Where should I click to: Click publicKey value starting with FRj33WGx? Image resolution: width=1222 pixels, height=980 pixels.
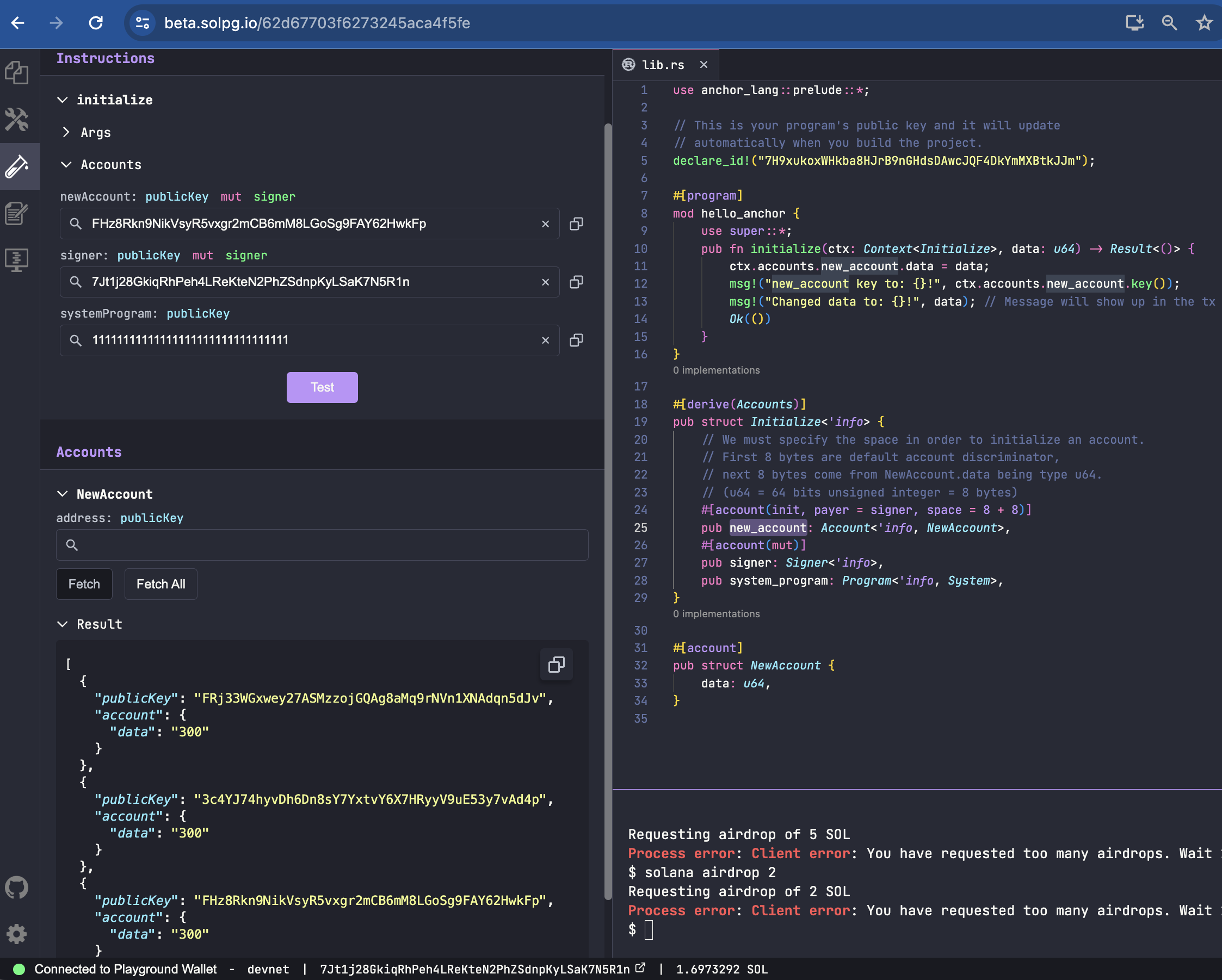[x=370, y=698]
